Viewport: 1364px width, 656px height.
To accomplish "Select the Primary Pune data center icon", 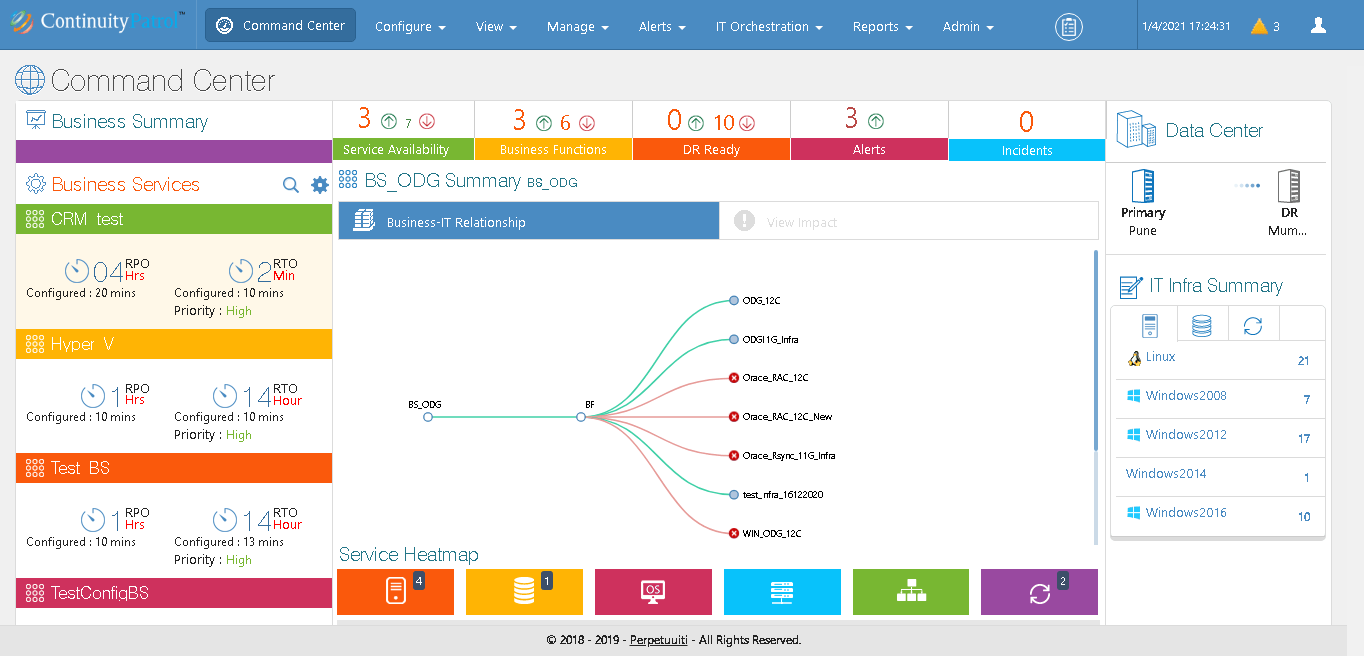I will point(1142,187).
